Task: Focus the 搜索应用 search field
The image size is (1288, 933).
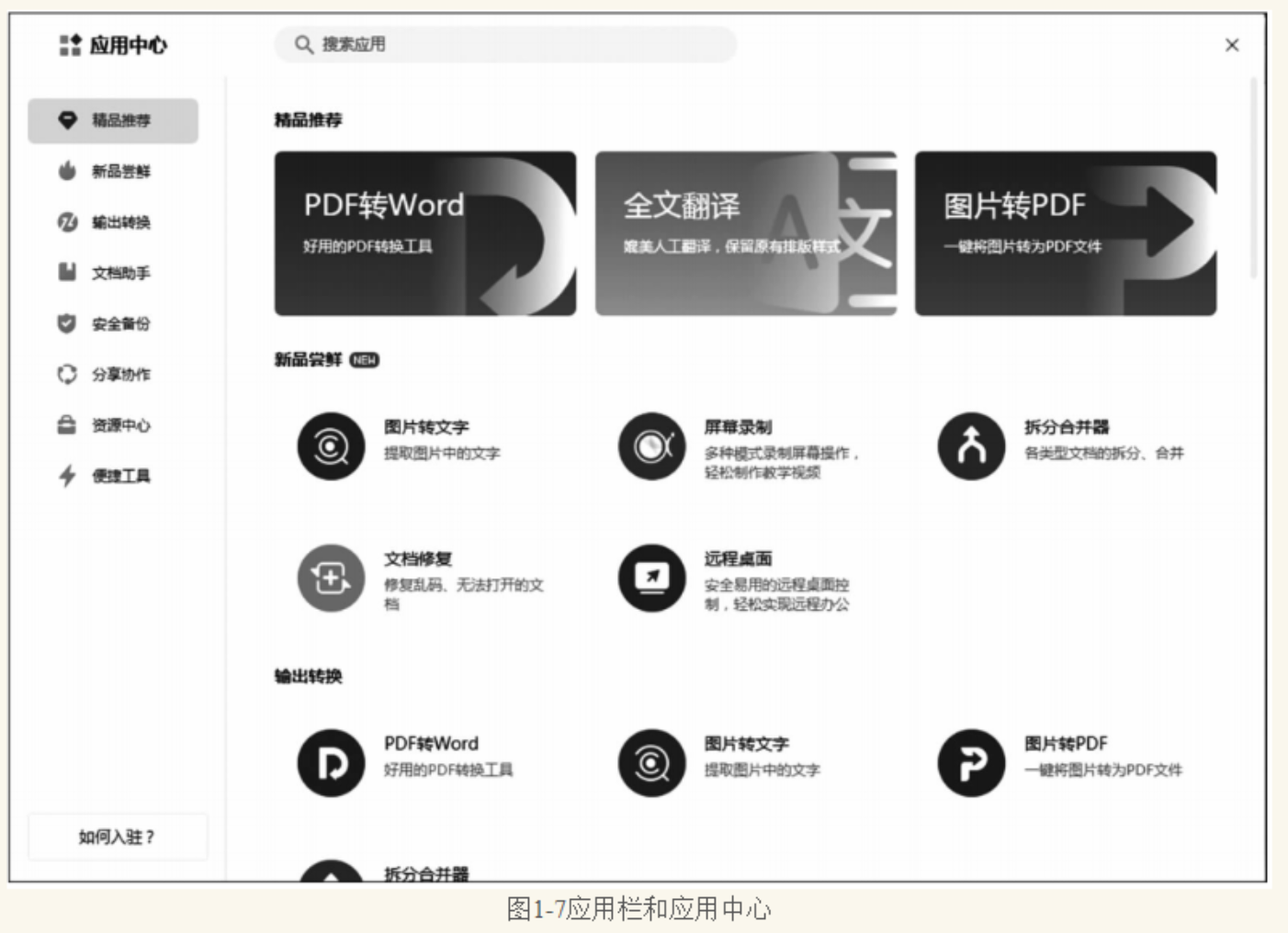Action: pyautogui.click(x=505, y=44)
